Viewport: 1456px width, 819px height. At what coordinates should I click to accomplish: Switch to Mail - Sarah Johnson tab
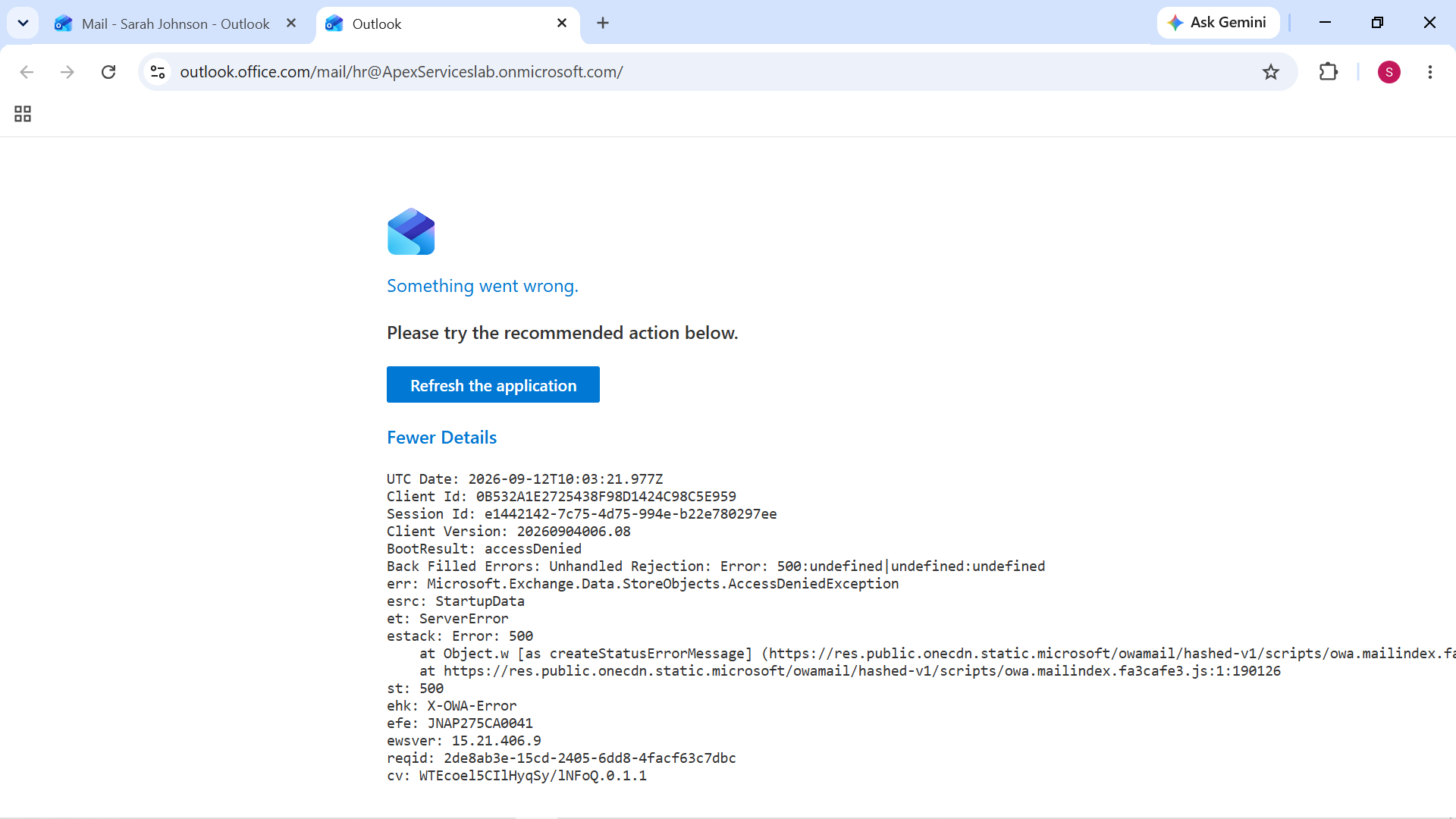(174, 24)
